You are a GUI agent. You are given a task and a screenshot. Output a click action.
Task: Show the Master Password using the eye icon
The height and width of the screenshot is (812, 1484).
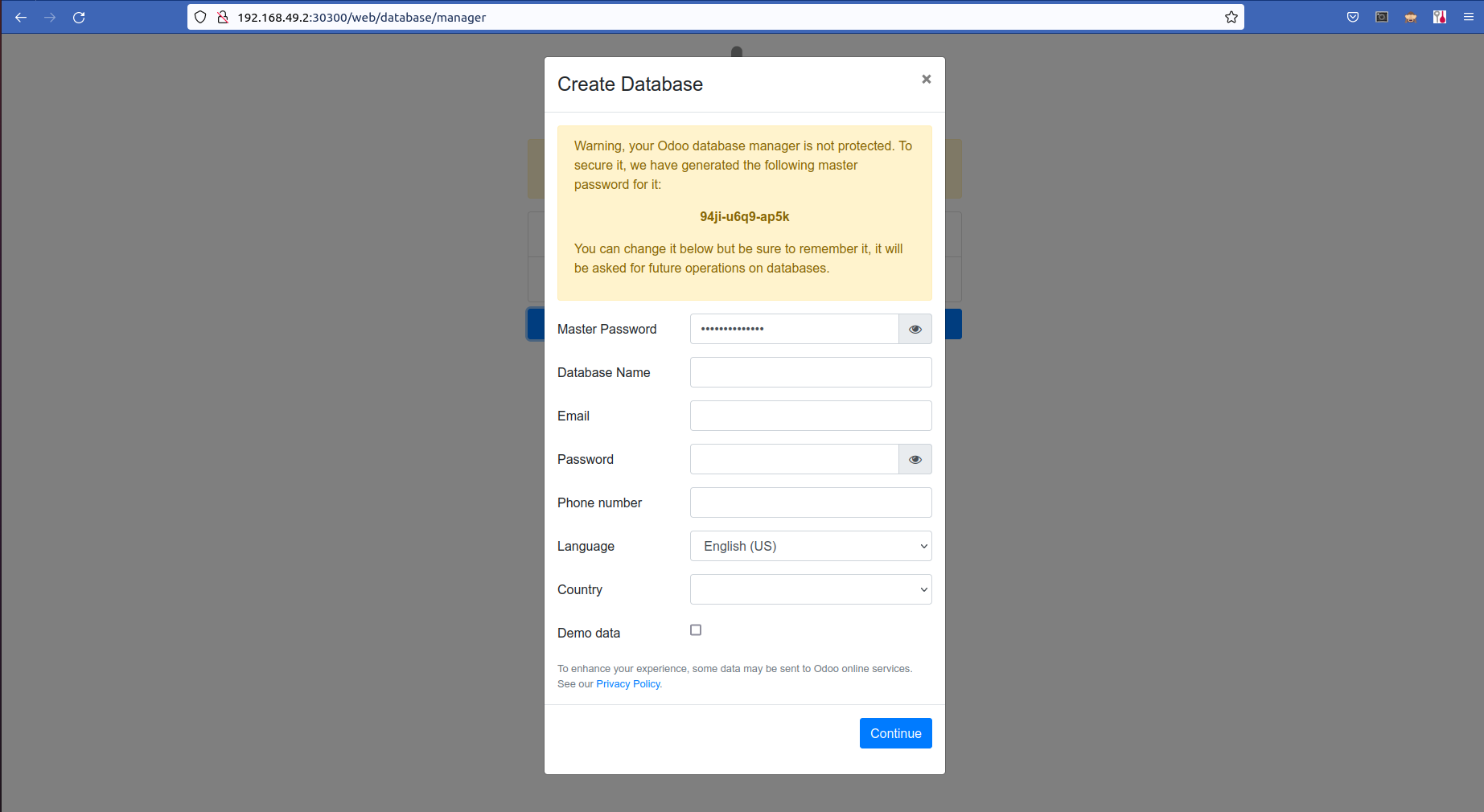click(915, 329)
